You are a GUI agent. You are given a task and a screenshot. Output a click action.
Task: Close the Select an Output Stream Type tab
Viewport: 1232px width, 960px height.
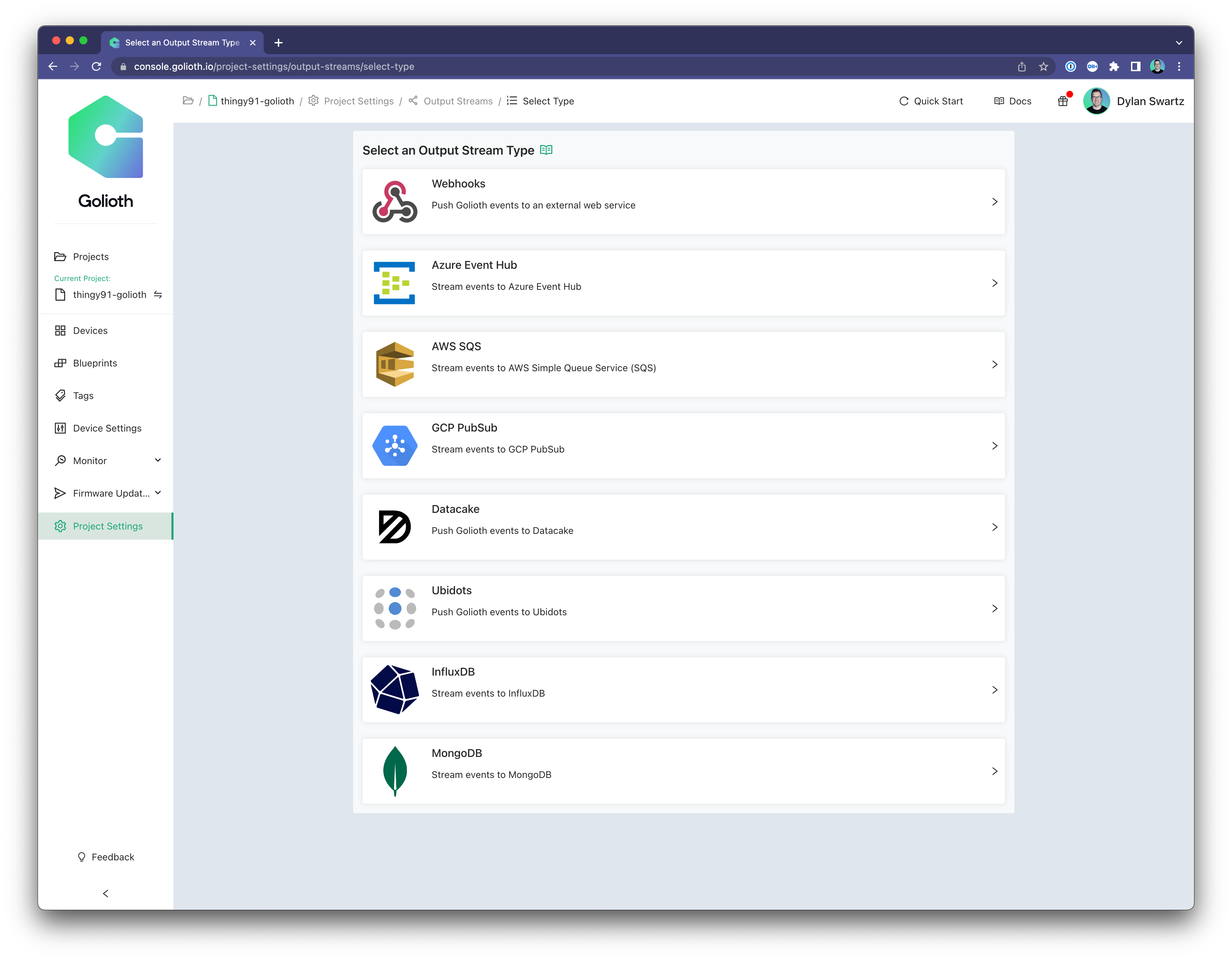[x=253, y=43]
